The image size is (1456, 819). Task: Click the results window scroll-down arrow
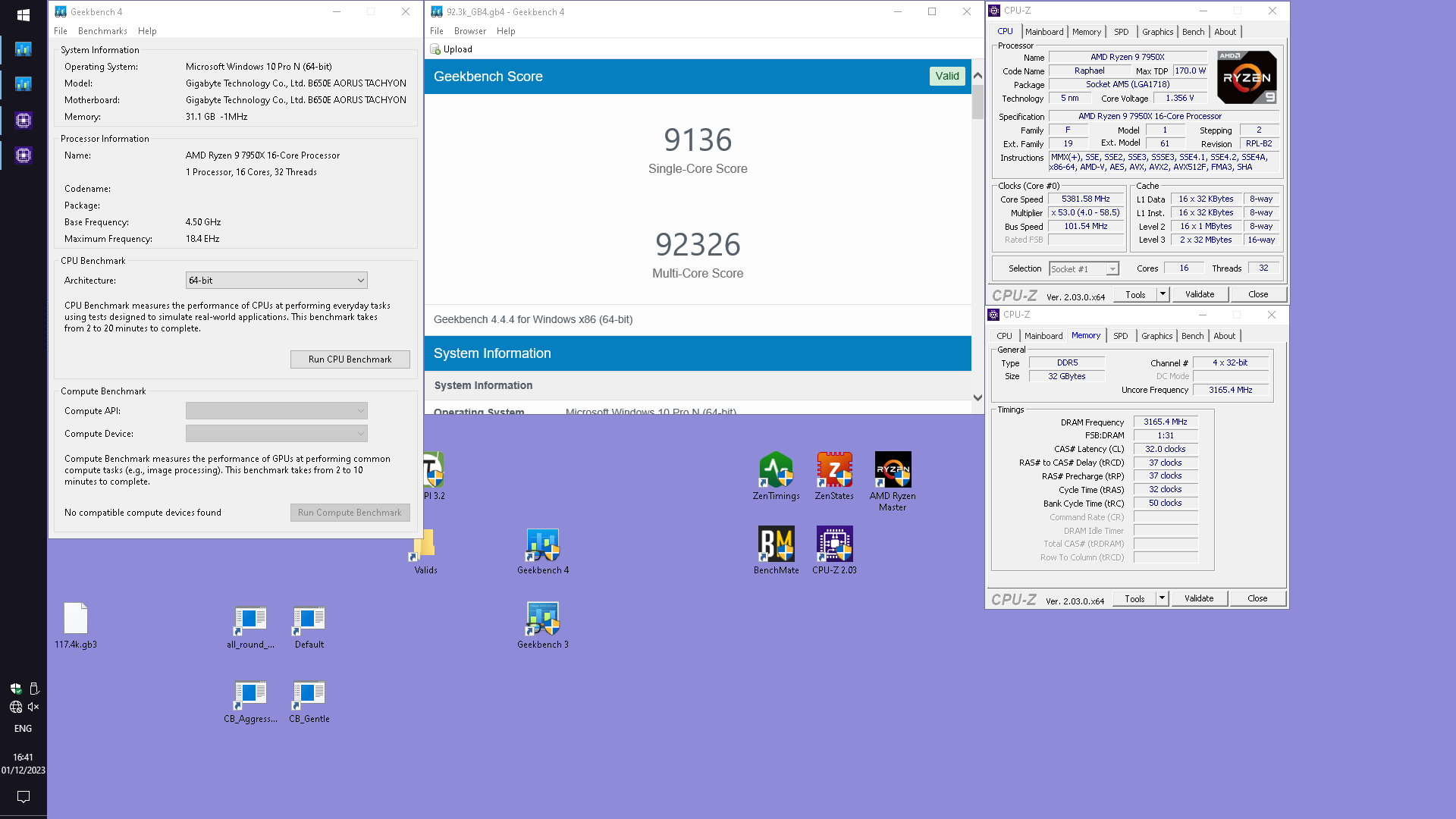(977, 397)
